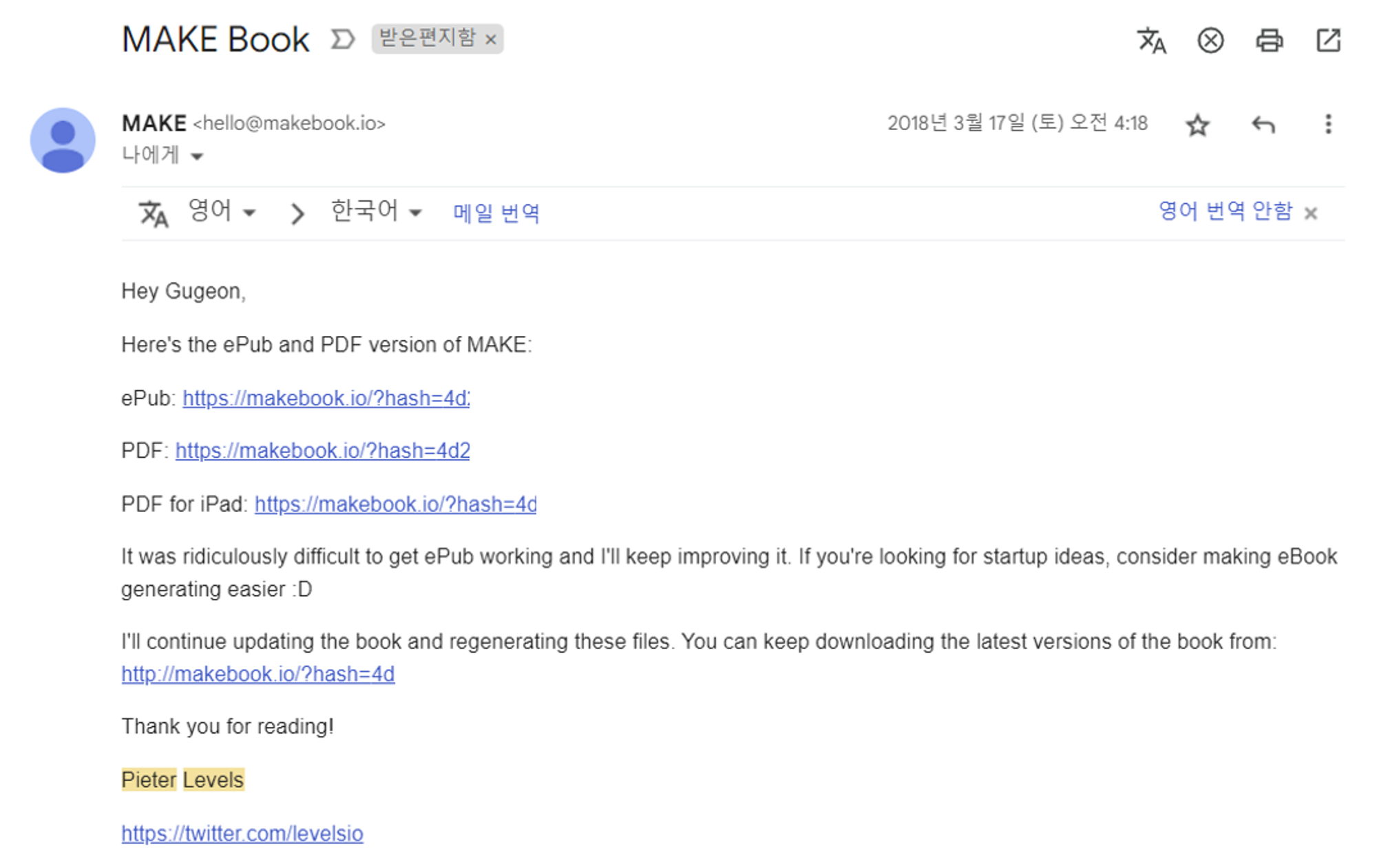Dismiss the translation bar with X

point(1311,214)
